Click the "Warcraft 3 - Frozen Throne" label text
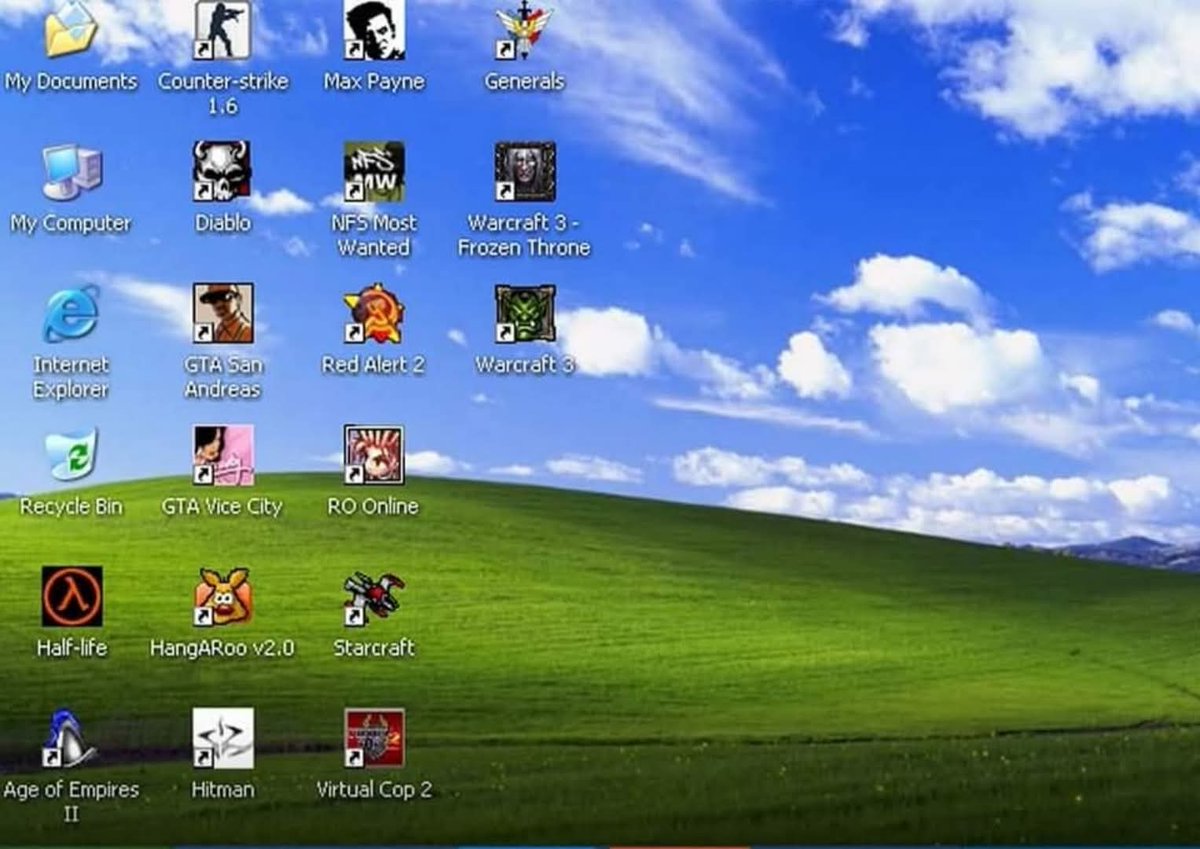 click(524, 235)
